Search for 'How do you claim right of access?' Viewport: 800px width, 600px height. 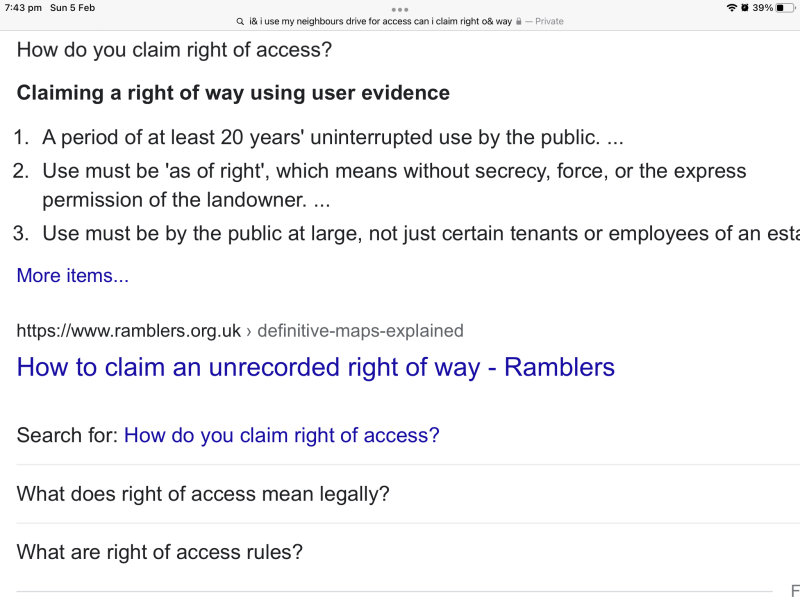tap(281, 436)
